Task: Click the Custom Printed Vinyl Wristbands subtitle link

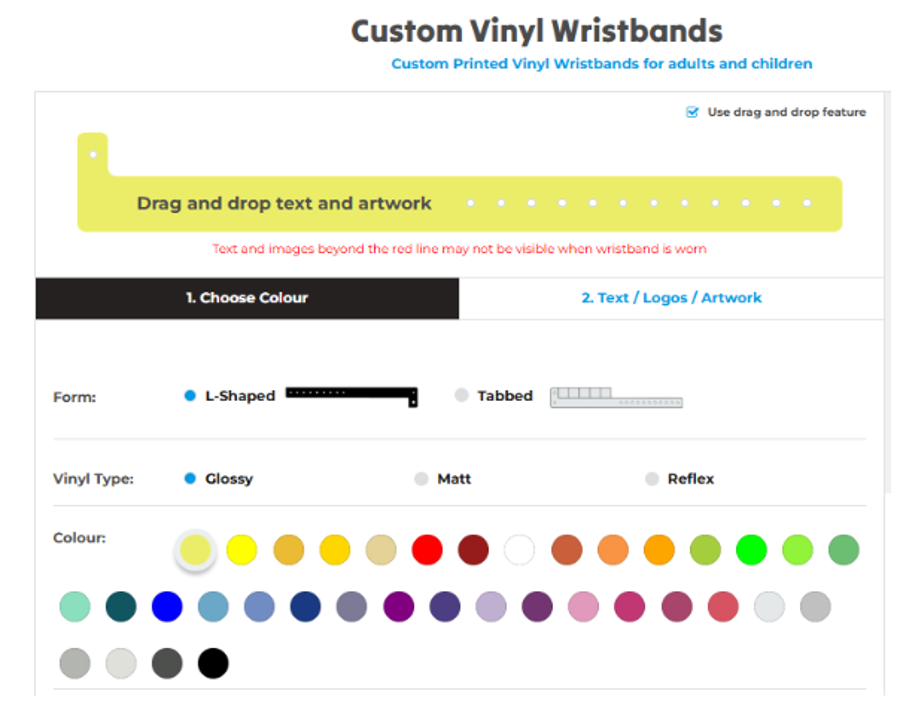Action: click(x=601, y=64)
